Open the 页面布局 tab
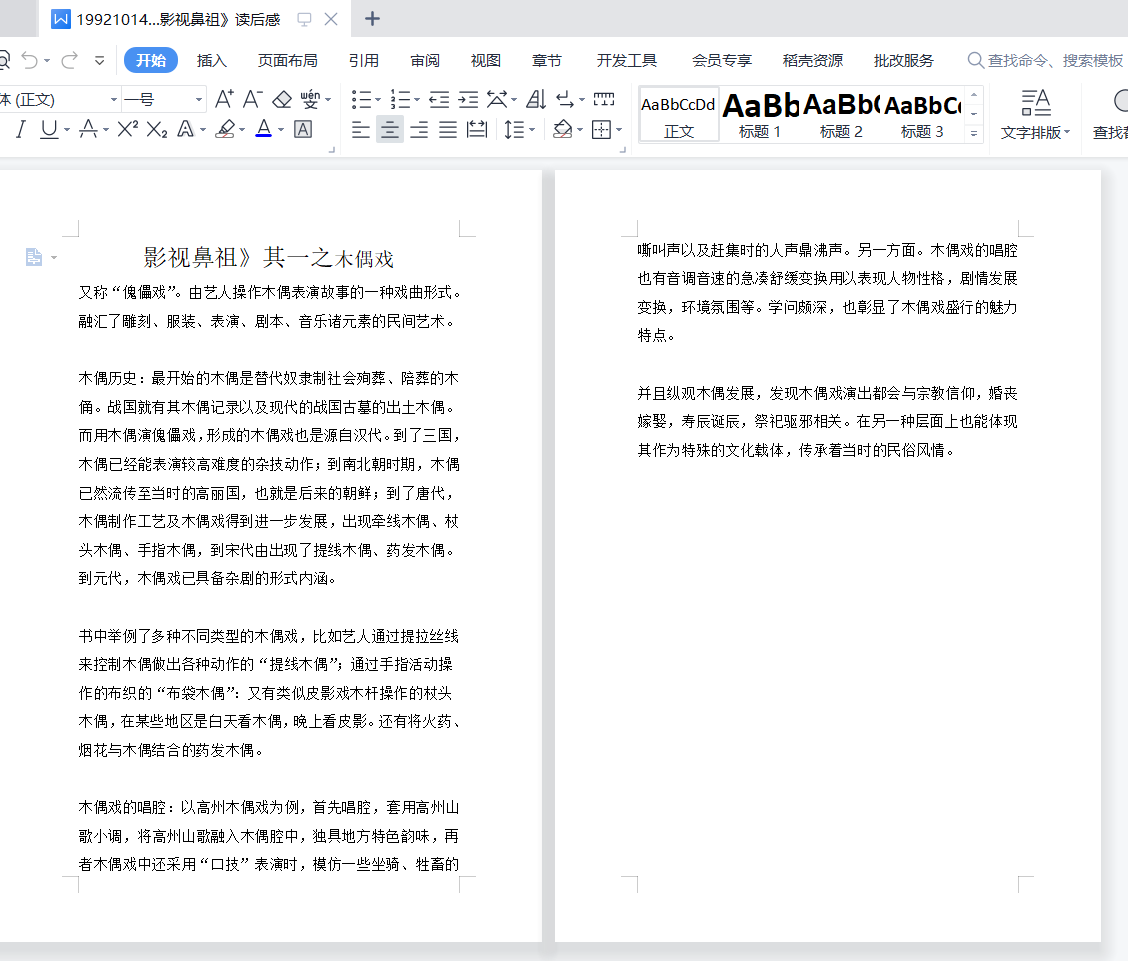 click(x=288, y=61)
